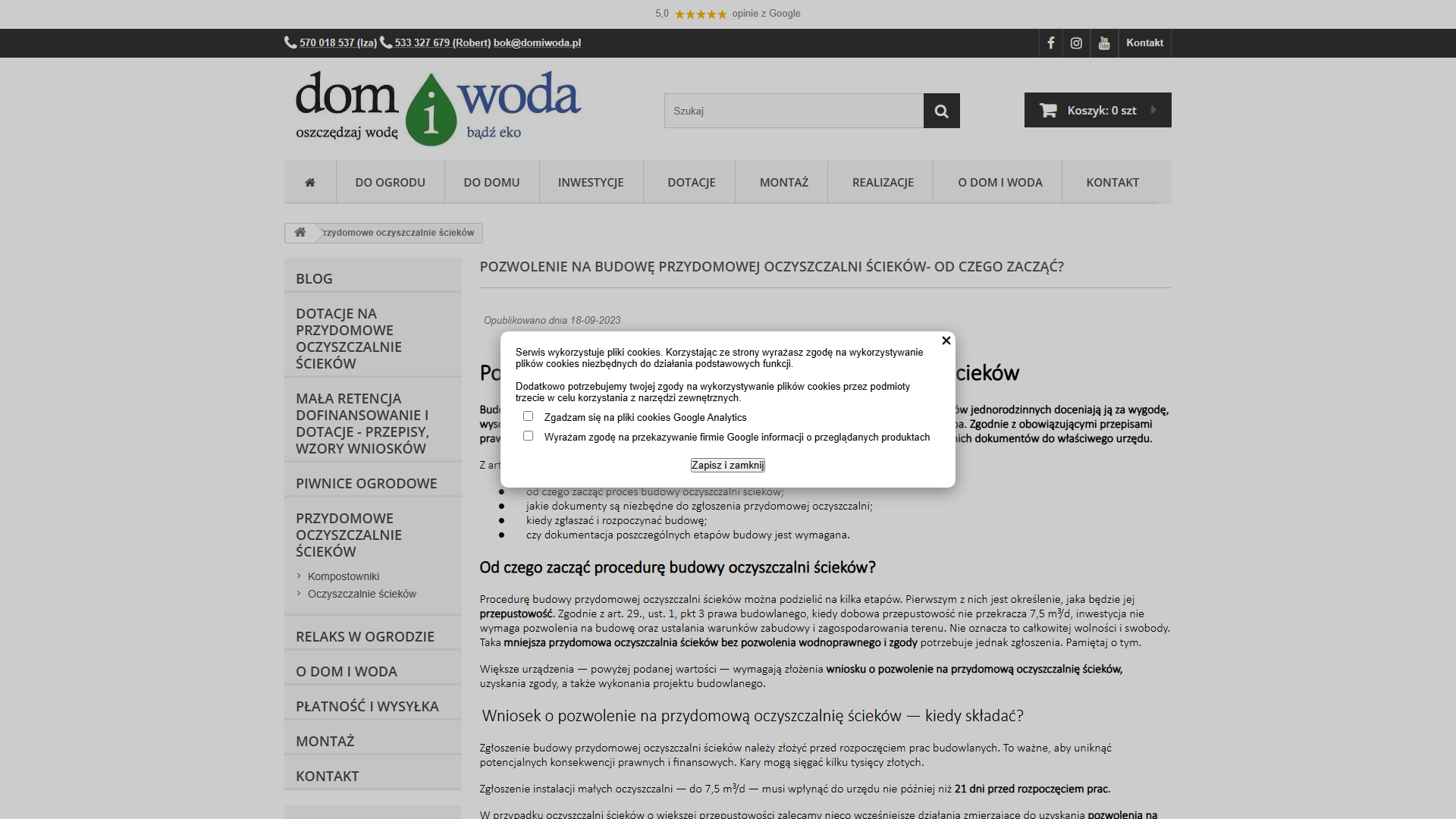
Task: Close the cookie consent popup
Action: click(946, 341)
